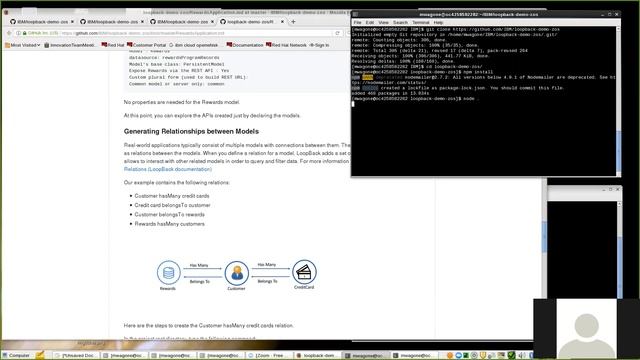Click 'Model's base class: PersistentModel' code line
This screenshot has width=640, height=360.
pos(177,64)
